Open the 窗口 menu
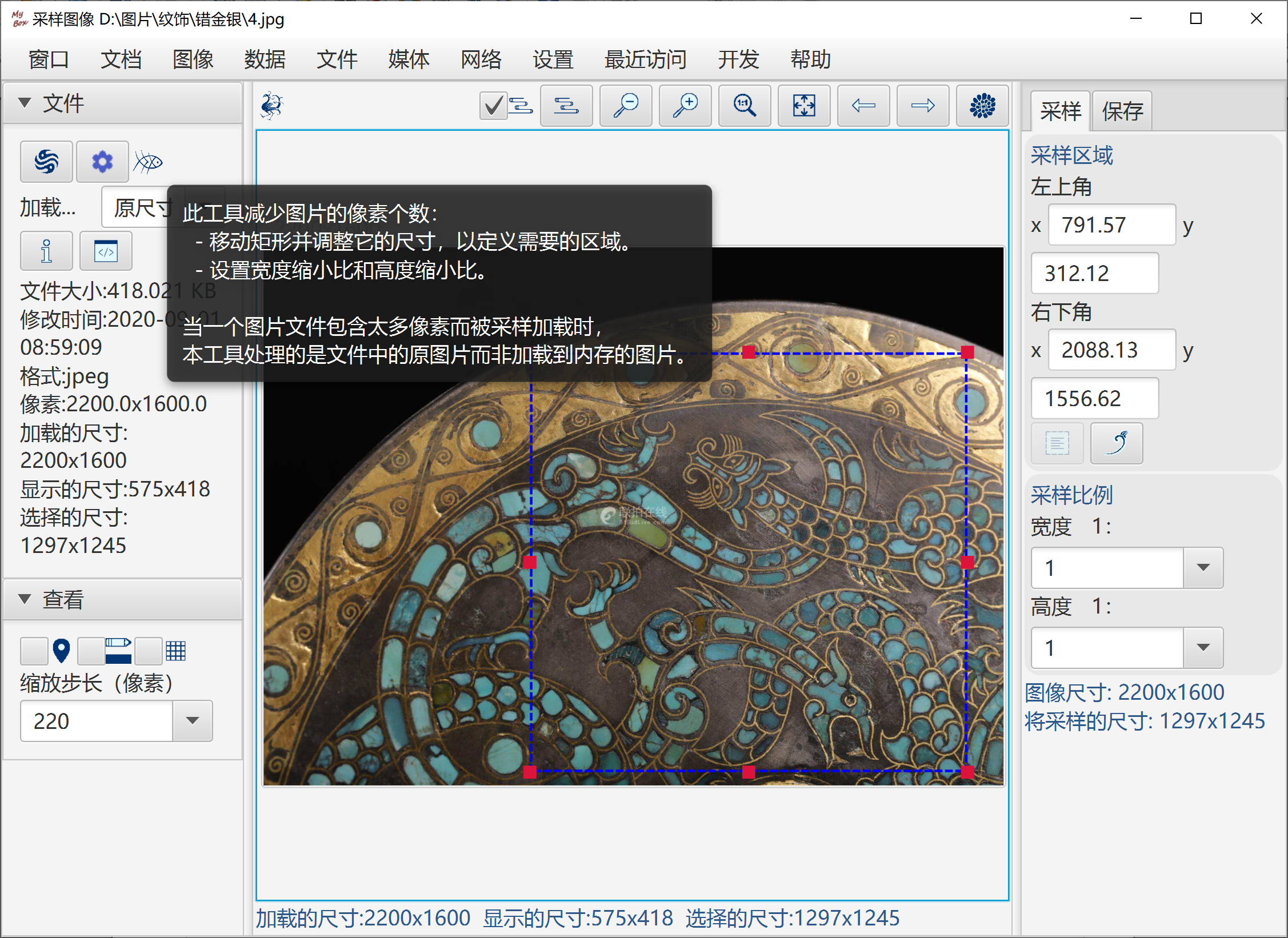This screenshot has width=1288, height=938. click(49, 59)
